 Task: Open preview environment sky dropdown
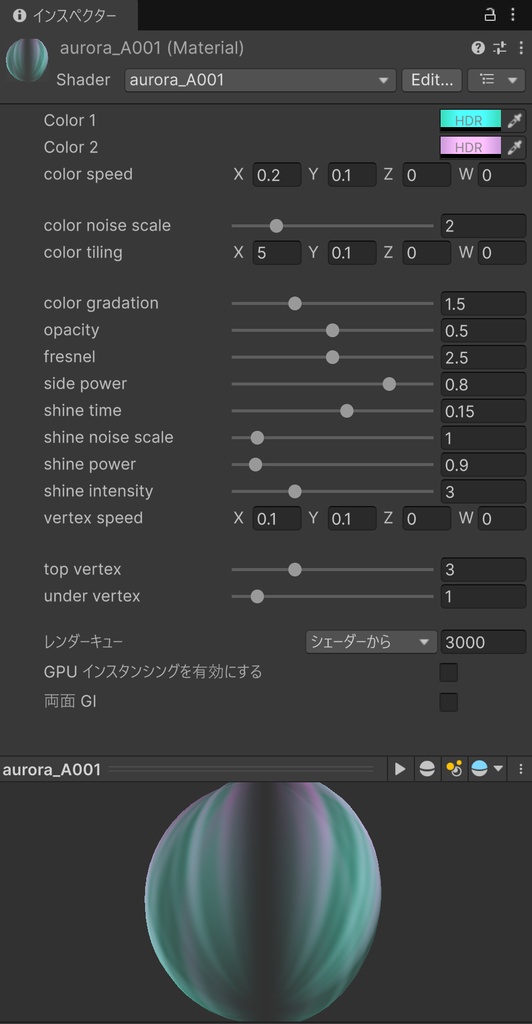pyautogui.click(x=487, y=769)
